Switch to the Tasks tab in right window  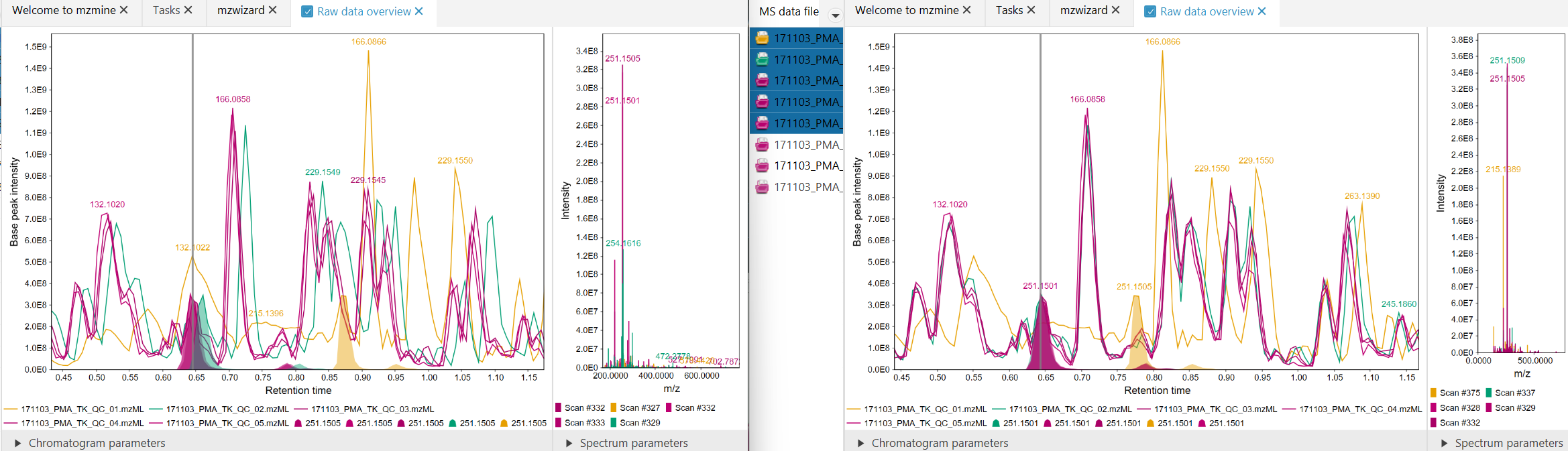click(x=1009, y=10)
